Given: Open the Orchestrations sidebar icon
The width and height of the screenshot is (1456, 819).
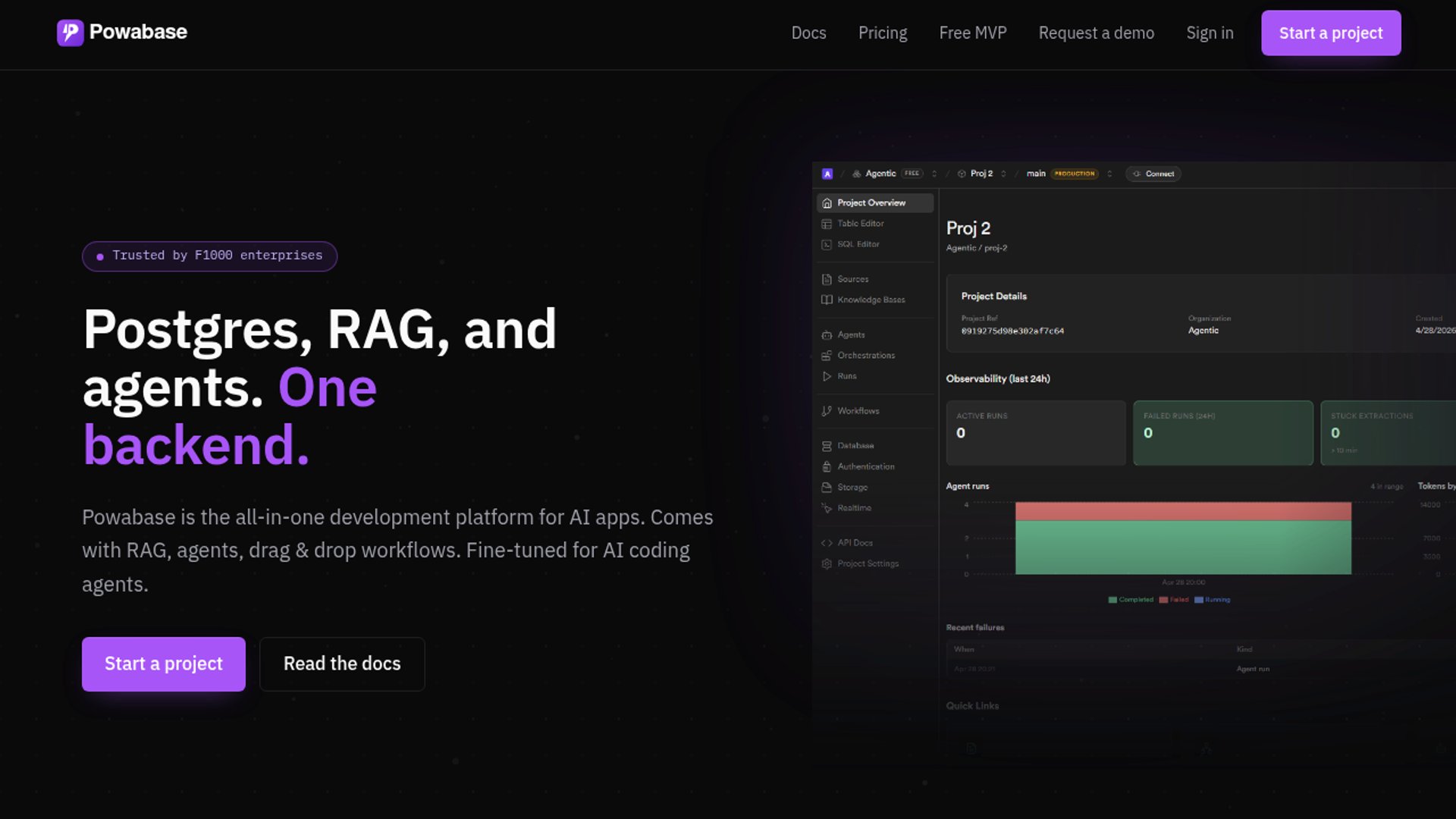Looking at the screenshot, I should [x=827, y=355].
